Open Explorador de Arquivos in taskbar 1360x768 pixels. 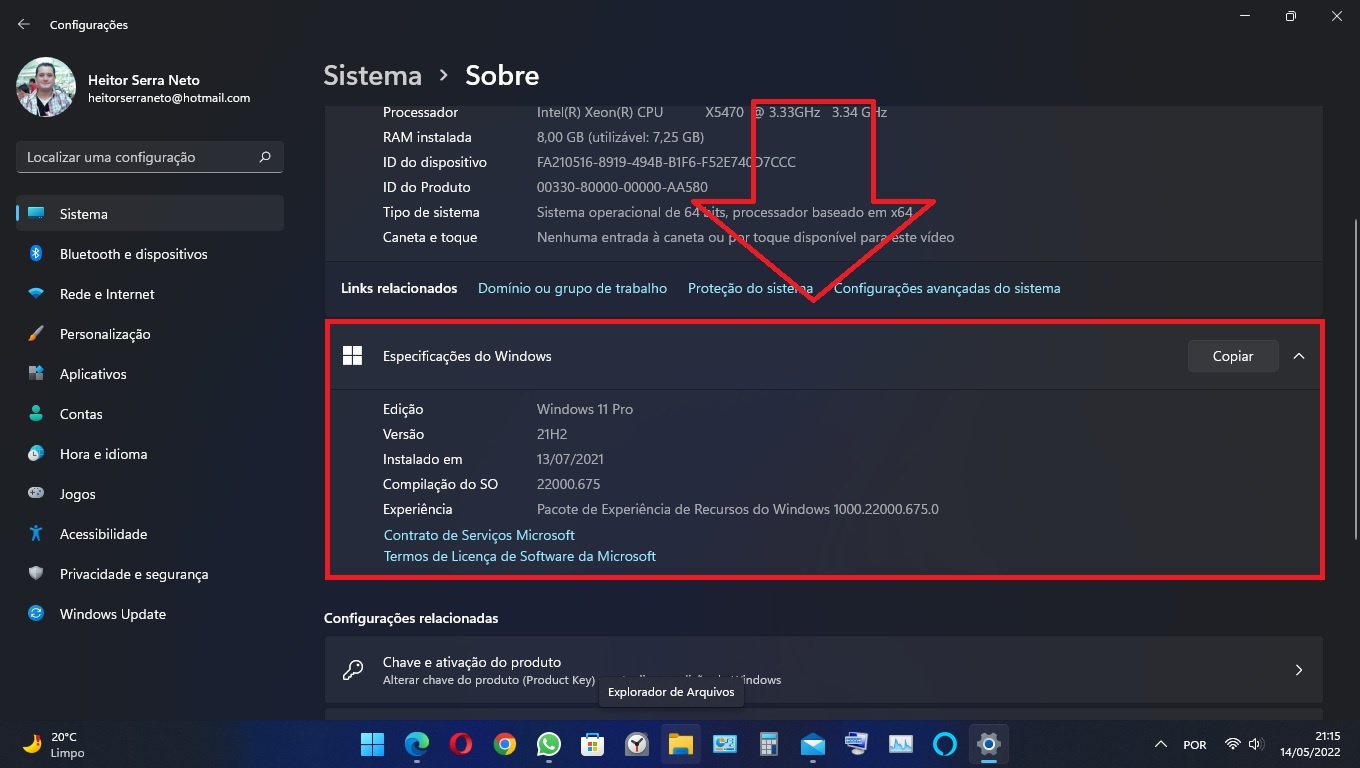point(681,744)
